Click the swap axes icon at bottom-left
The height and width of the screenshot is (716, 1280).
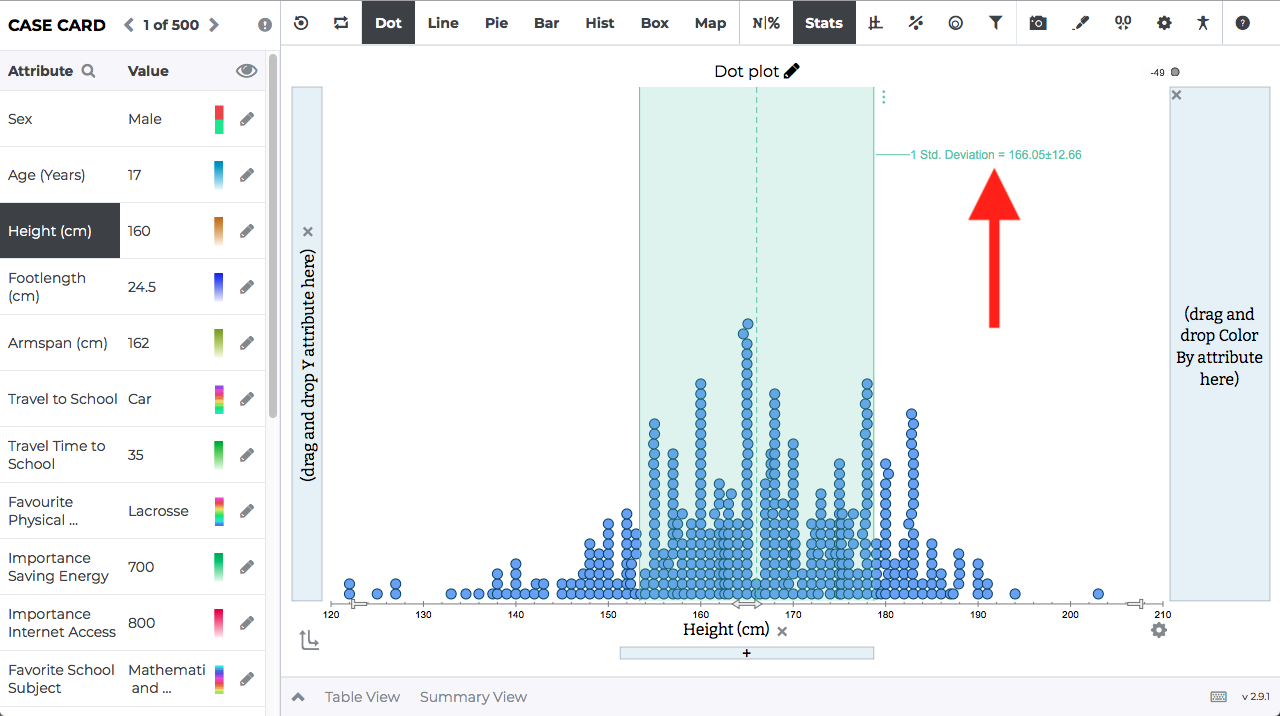click(310, 640)
